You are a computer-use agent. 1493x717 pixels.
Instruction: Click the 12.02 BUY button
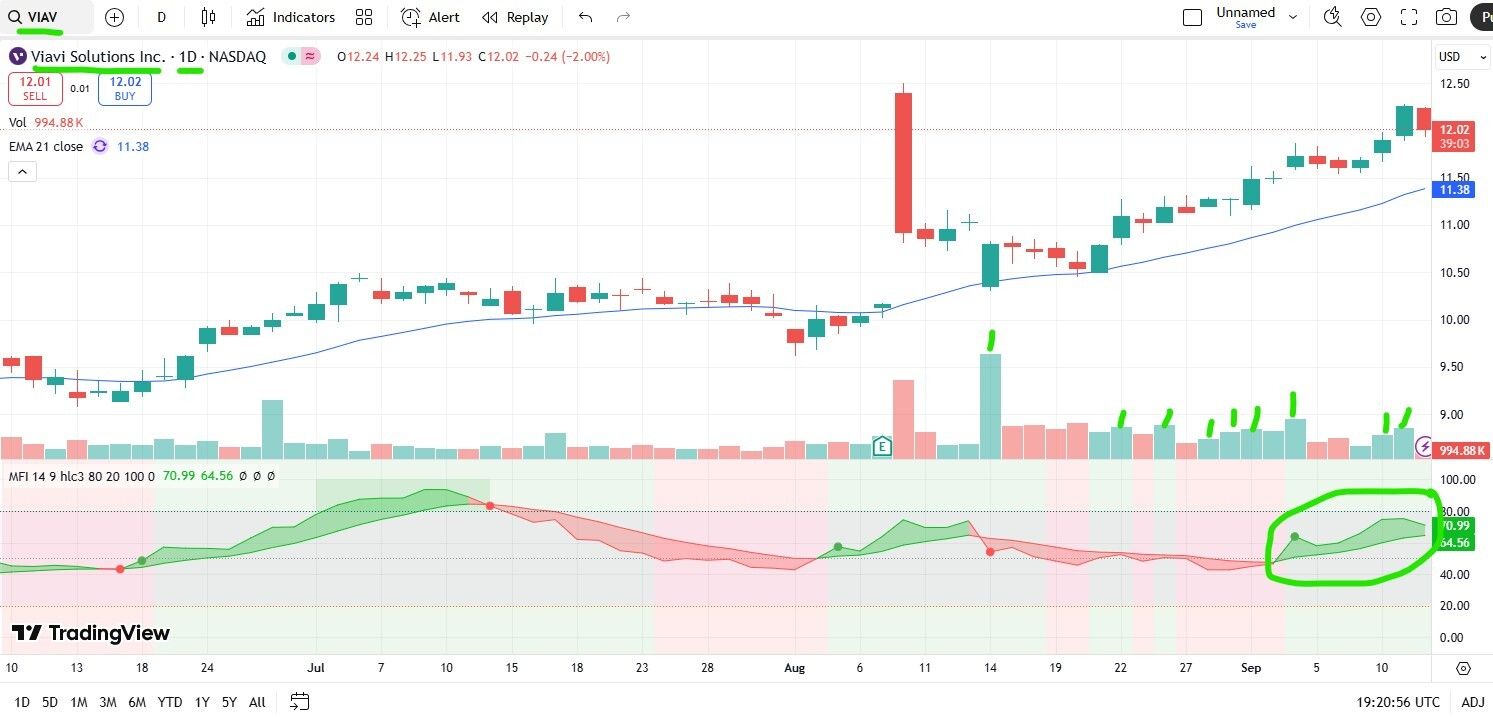(125, 89)
